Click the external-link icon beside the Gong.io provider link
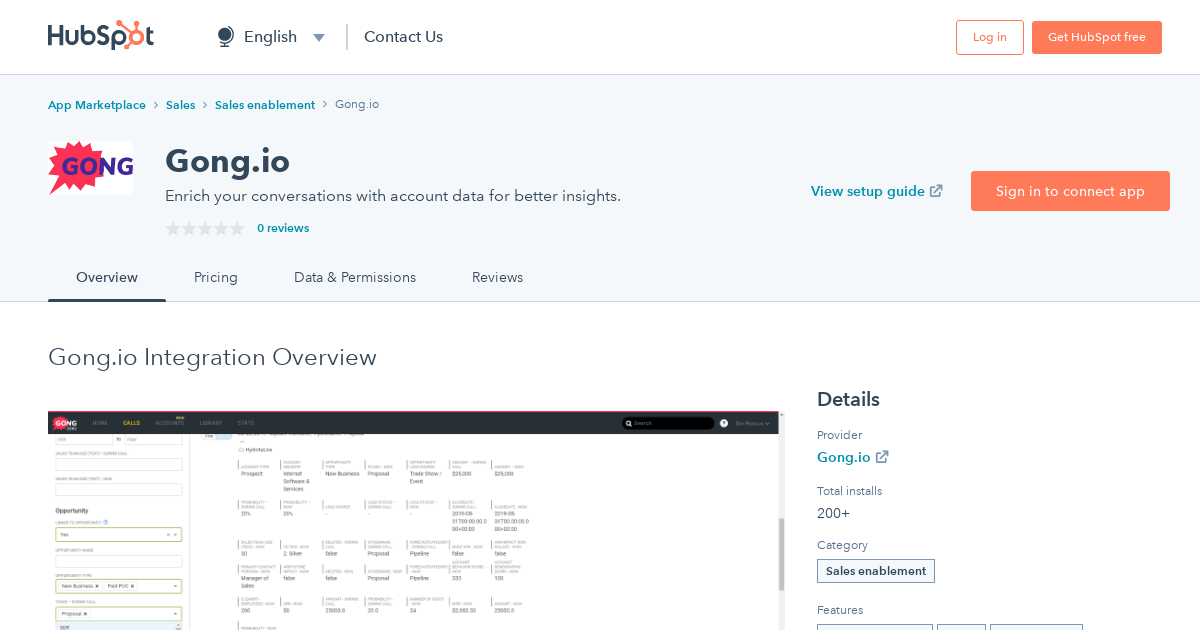This screenshot has width=1200, height=630. (883, 457)
